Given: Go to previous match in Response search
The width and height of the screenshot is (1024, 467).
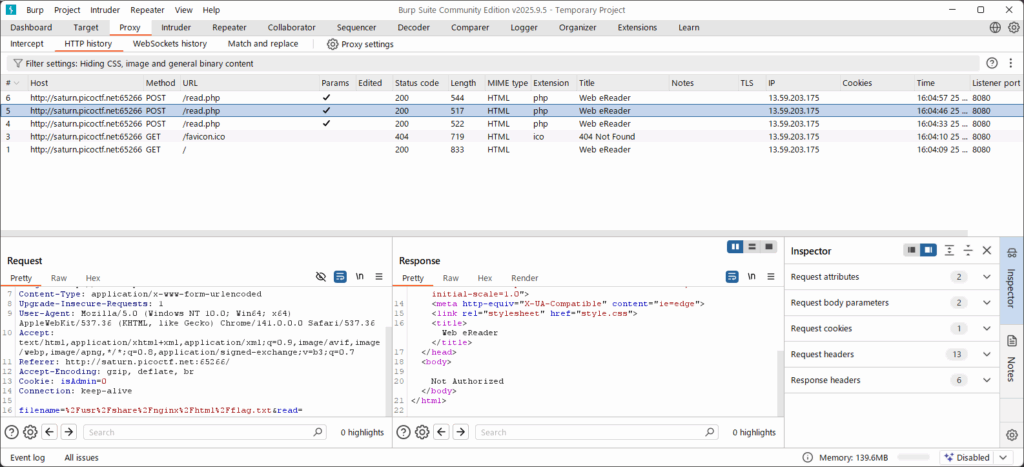Looking at the screenshot, I should (x=440, y=432).
